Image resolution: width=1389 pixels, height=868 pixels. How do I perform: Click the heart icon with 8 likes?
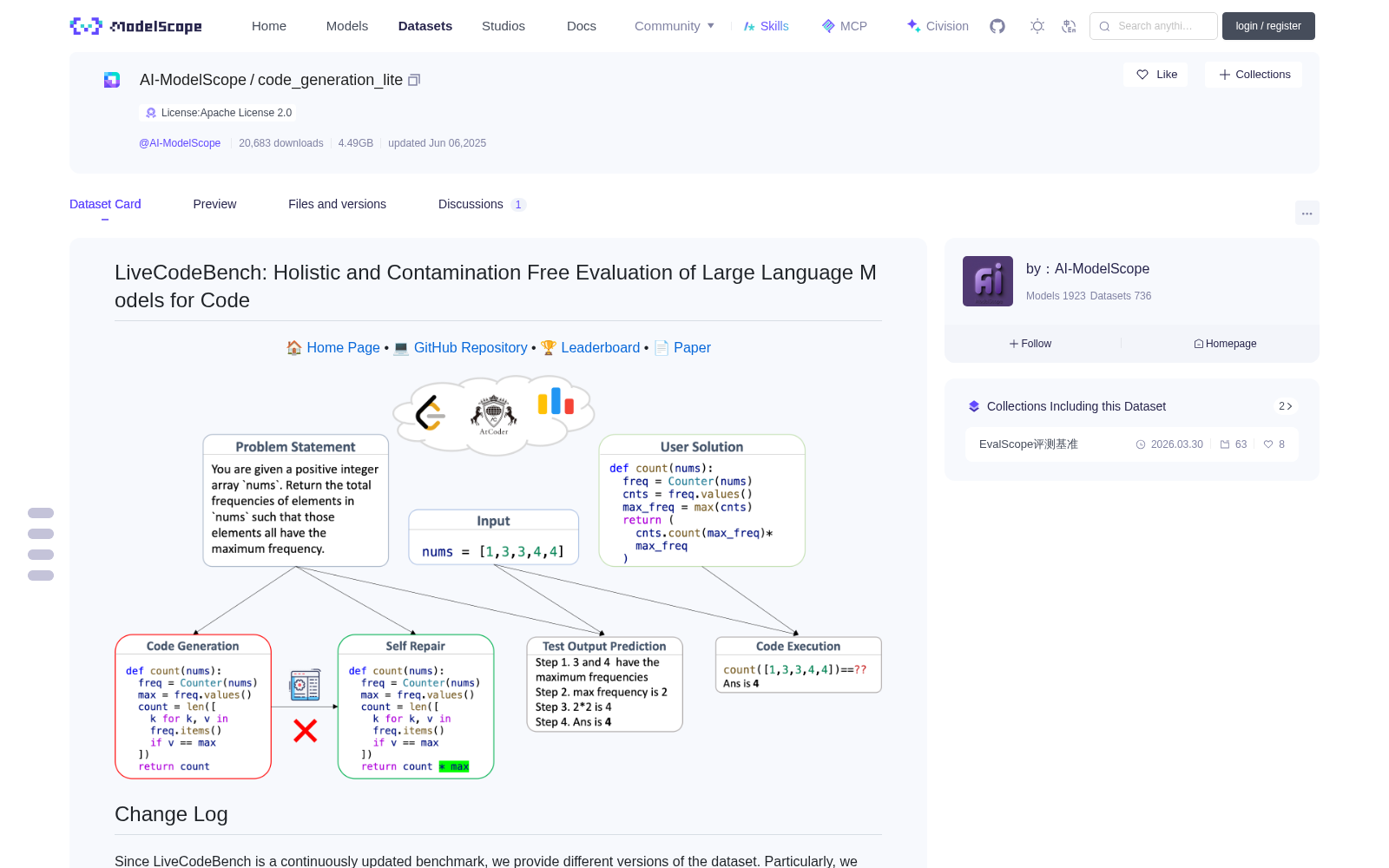[1268, 444]
